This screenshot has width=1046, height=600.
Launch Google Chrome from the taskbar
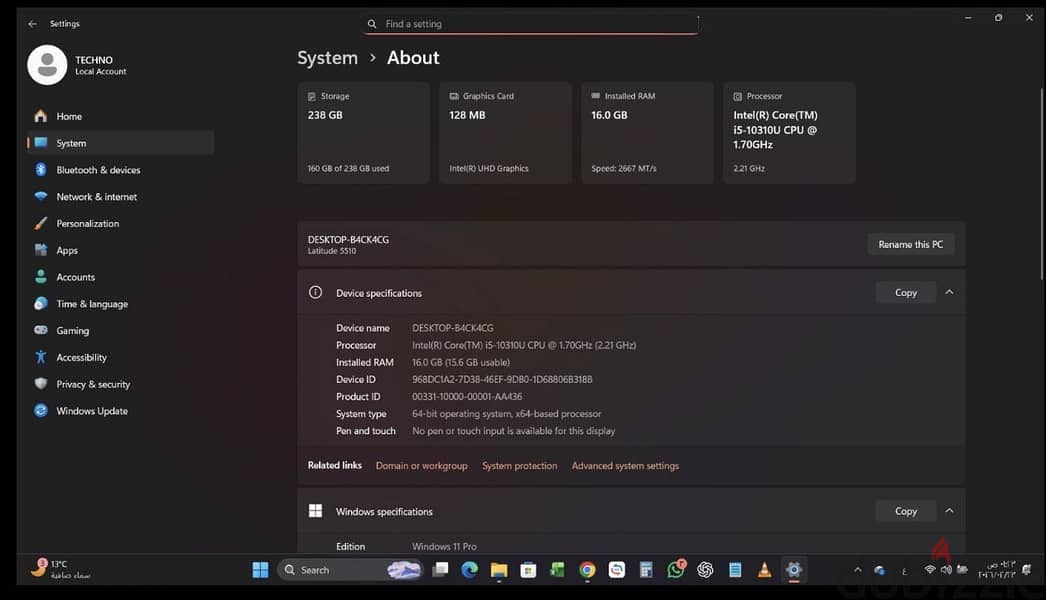(x=587, y=570)
